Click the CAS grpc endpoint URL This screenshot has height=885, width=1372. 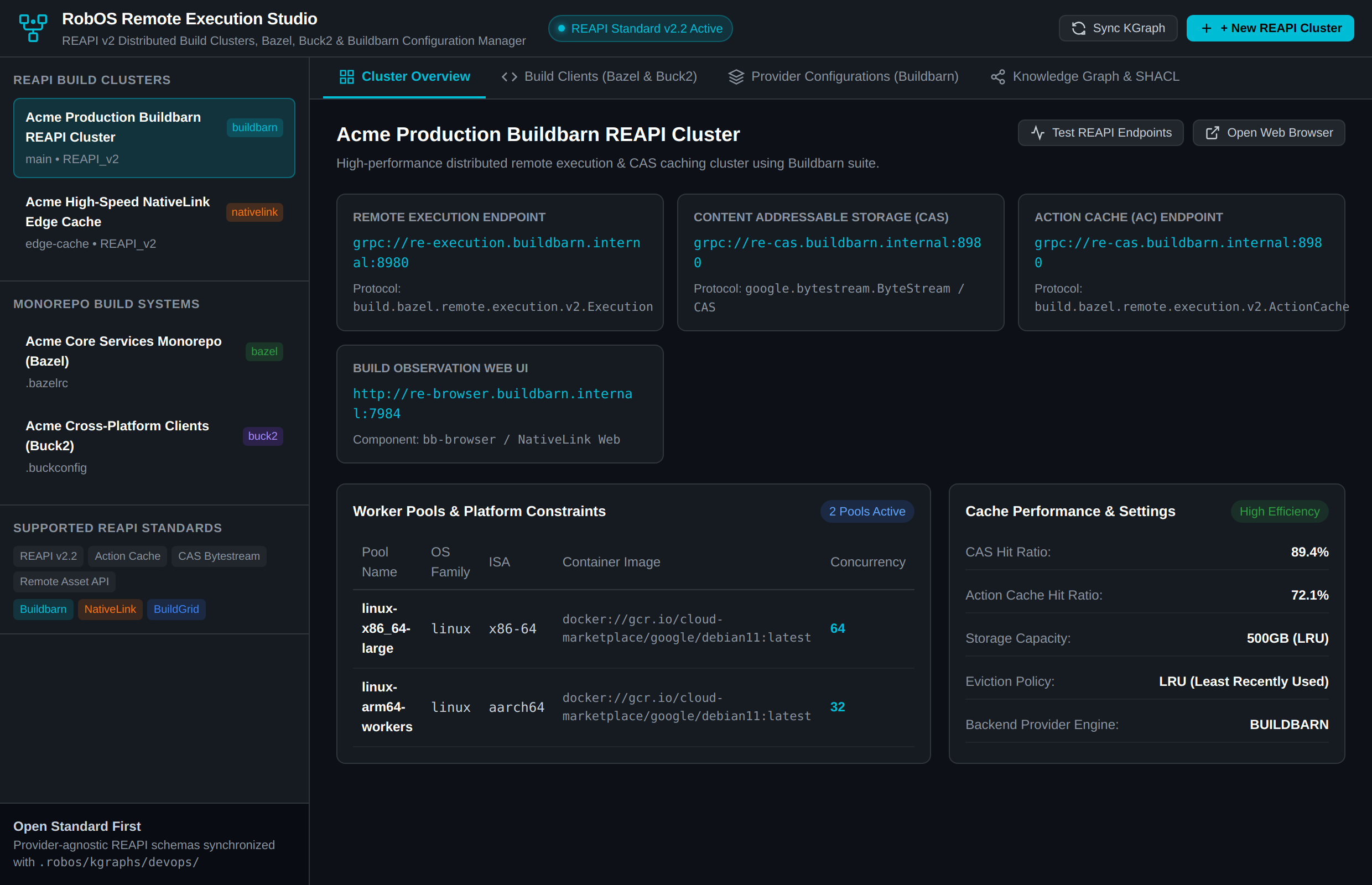tap(838, 253)
